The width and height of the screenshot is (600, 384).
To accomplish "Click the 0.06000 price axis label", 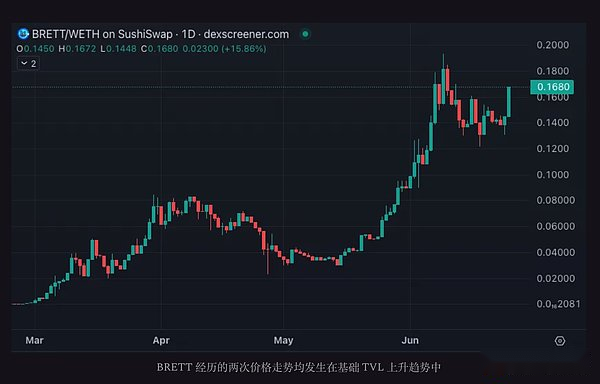I will [556, 226].
